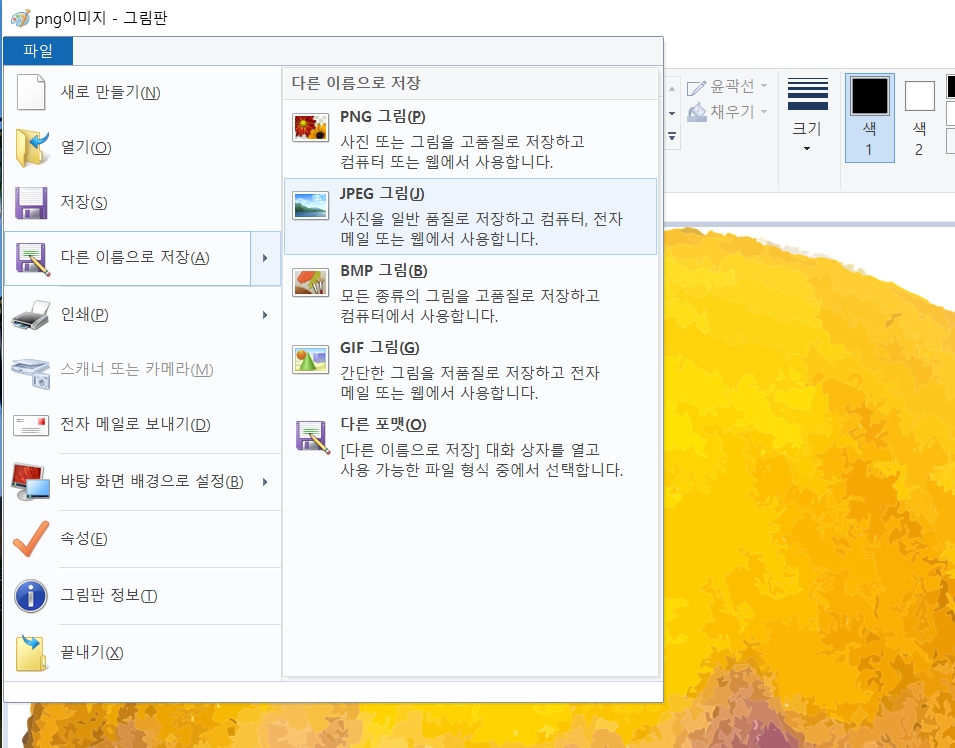
Task: Click the outline (윤곽선) pencil icon
Action: click(696, 87)
